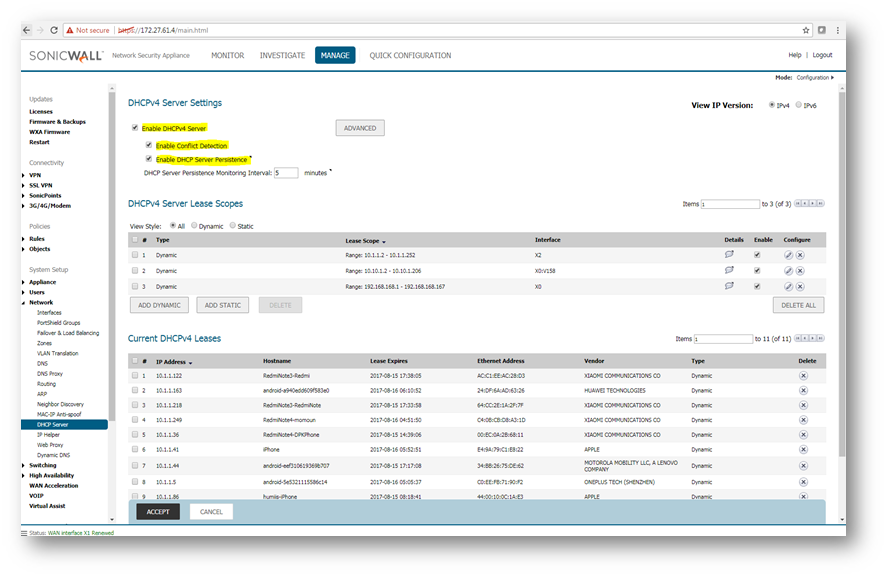The height and width of the screenshot is (578, 888).
Task: Reload the page with browser refresh icon
Action: tap(53, 30)
